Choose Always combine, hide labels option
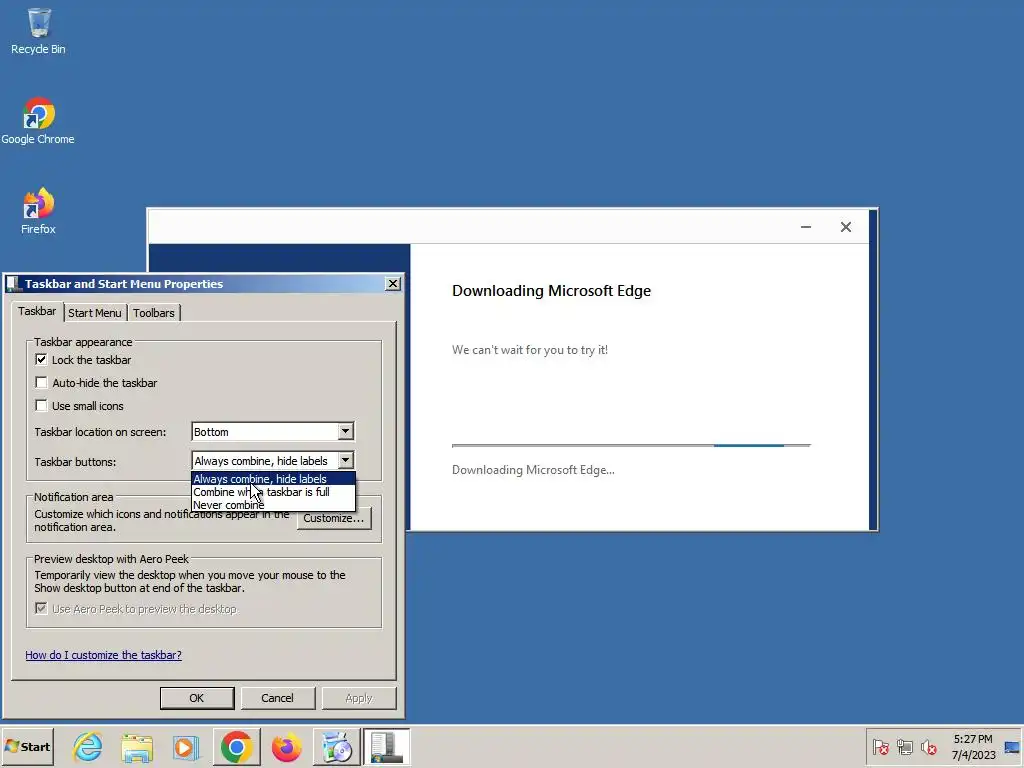1024x768 pixels. click(x=274, y=479)
